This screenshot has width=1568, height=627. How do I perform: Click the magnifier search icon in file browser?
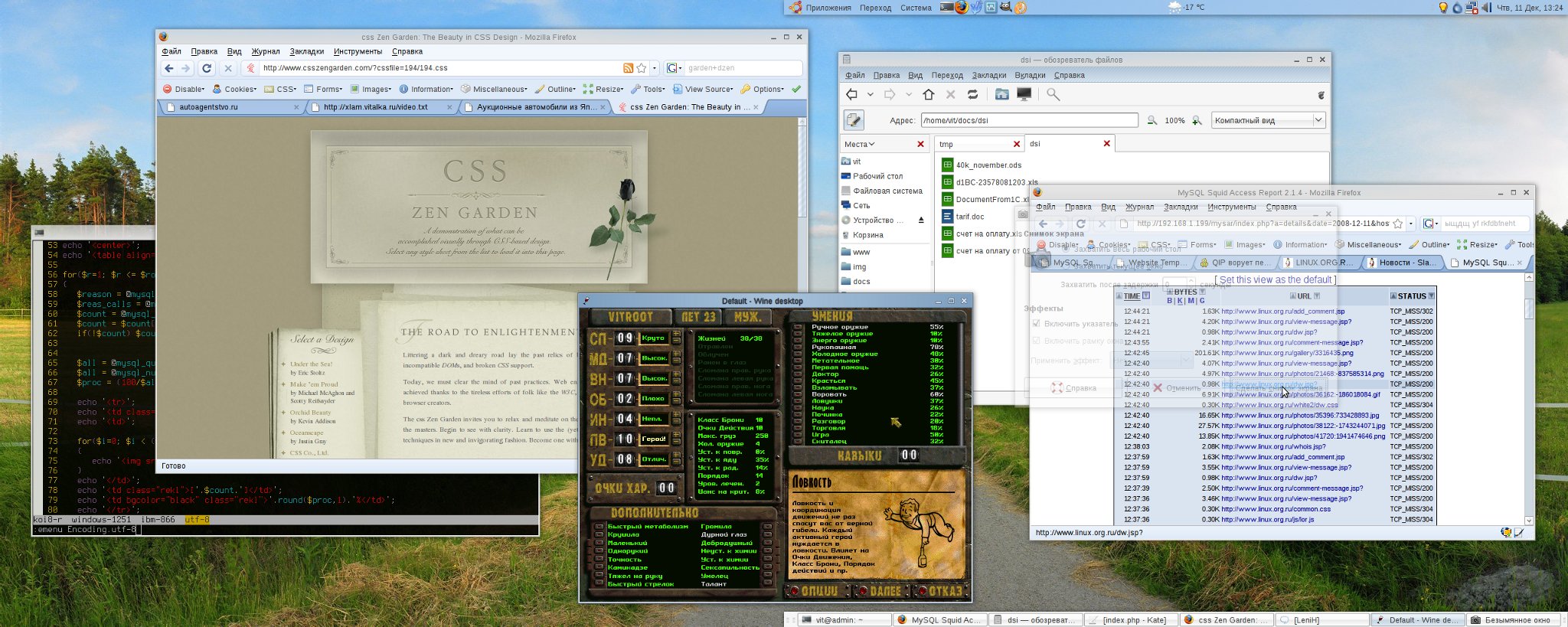point(1053,94)
